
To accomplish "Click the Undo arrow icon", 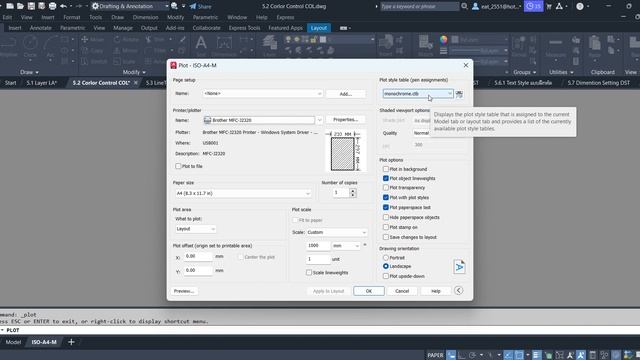I will coord(63,6).
